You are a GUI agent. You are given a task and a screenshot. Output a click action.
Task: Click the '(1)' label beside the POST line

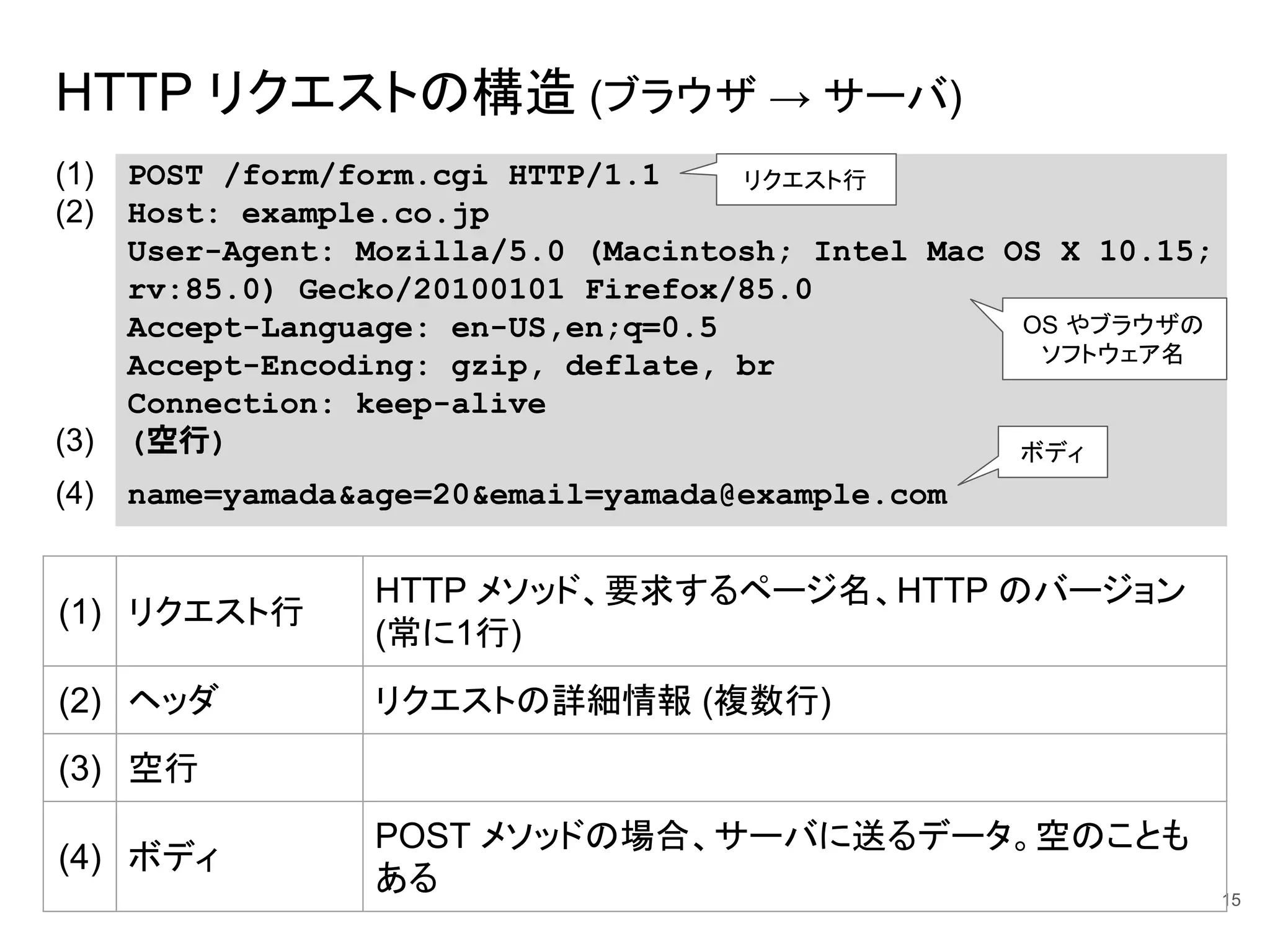point(75,174)
